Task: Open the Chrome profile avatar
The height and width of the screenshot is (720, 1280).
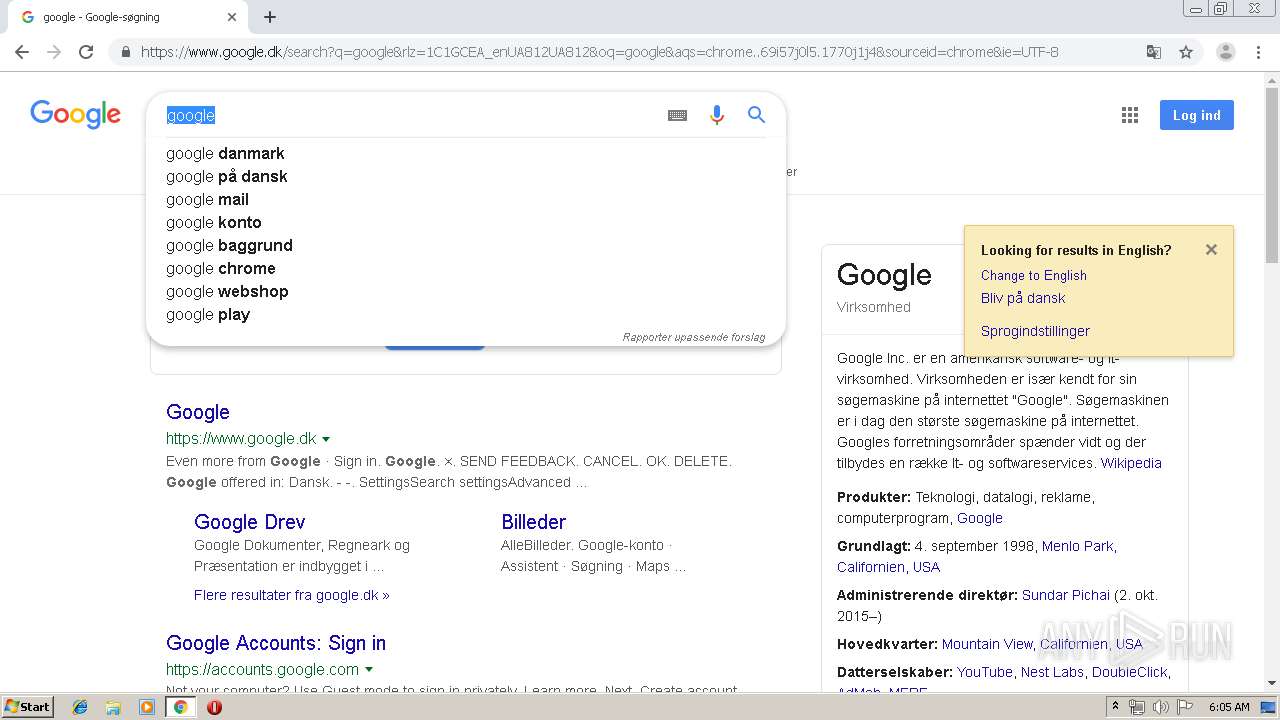Action: (x=1225, y=52)
